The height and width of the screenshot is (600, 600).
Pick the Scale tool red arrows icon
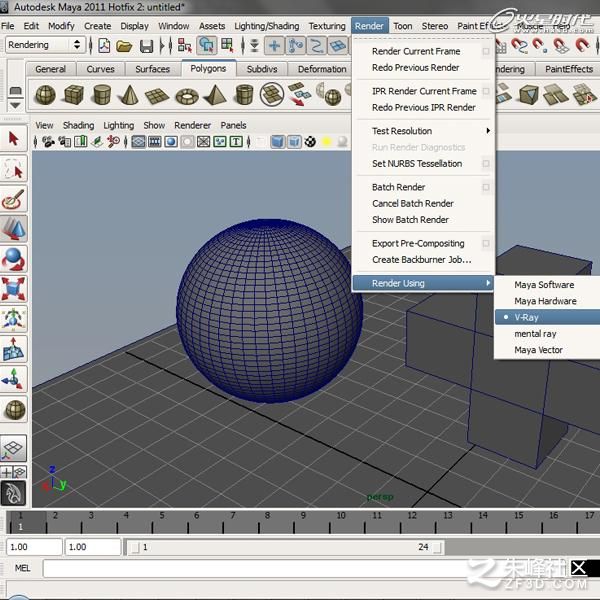[x=14, y=289]
